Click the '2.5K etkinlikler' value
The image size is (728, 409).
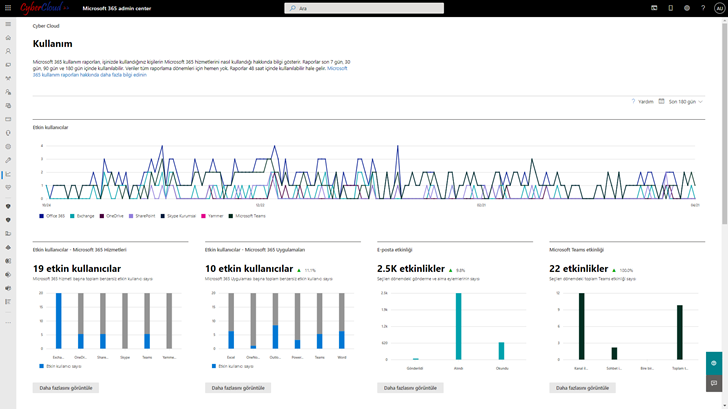point(411,269)
